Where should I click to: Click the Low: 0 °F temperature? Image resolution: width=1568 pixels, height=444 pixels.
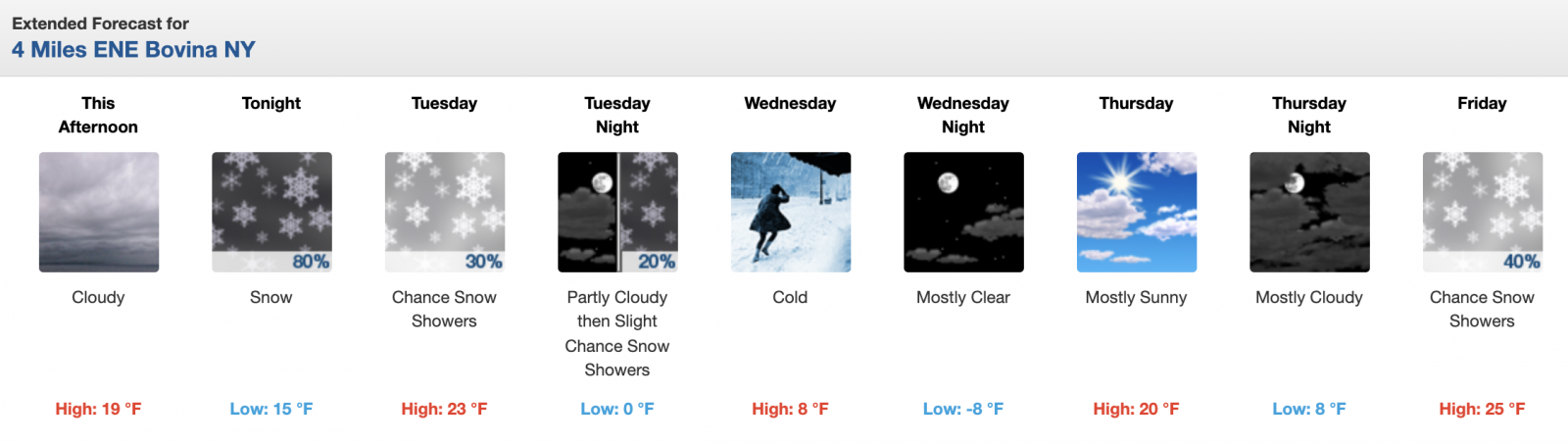pyautogui.click(x=617, y=409)
